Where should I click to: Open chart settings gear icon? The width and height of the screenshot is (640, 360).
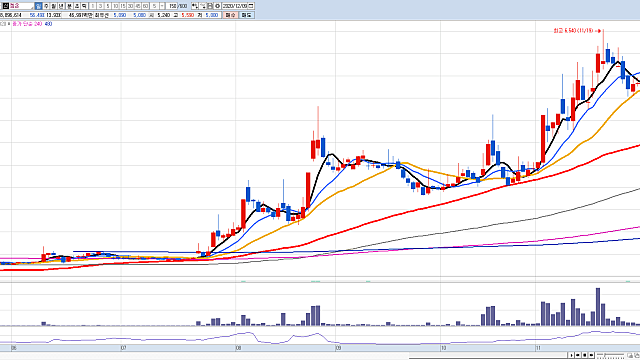click(x=217, y=6)
